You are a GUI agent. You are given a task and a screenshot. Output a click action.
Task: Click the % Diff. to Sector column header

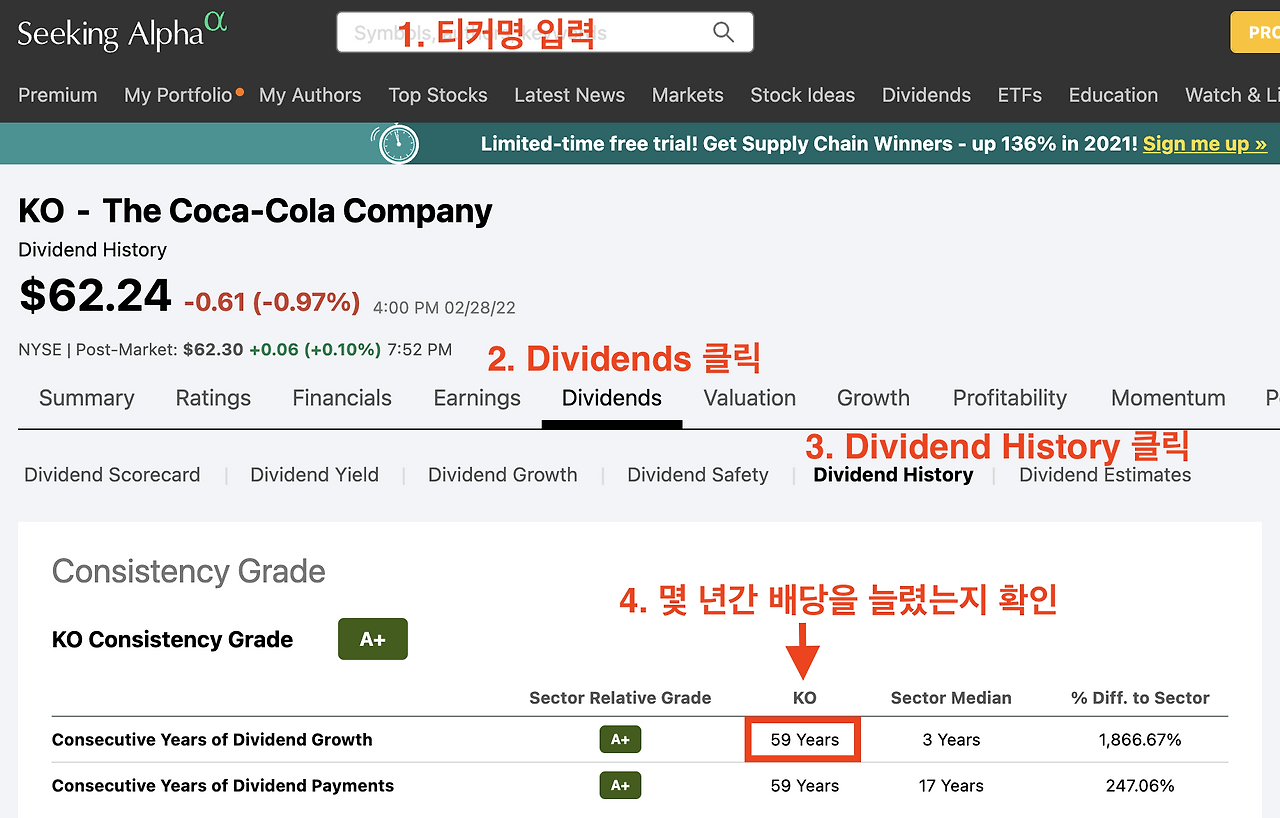(x=1140, y=698)
